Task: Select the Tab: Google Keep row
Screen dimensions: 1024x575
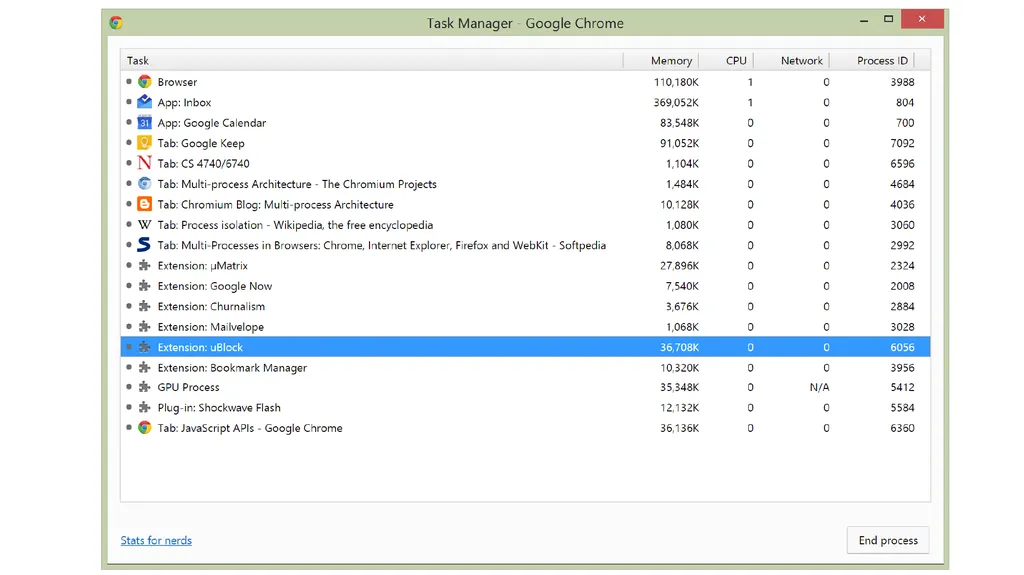Action: click(x=525, y=142)
